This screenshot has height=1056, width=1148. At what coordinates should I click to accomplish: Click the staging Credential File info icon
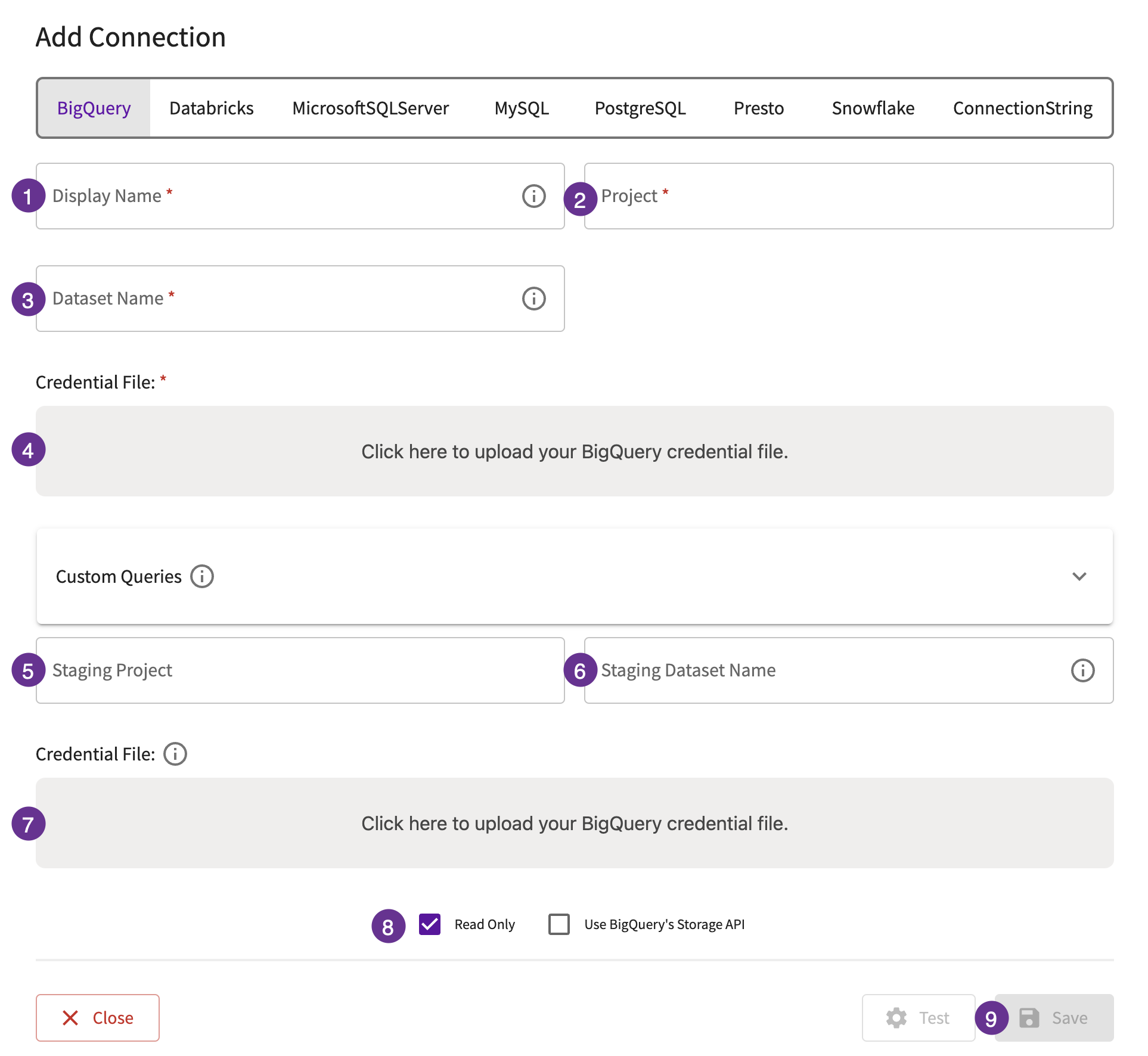pos(175,754)
